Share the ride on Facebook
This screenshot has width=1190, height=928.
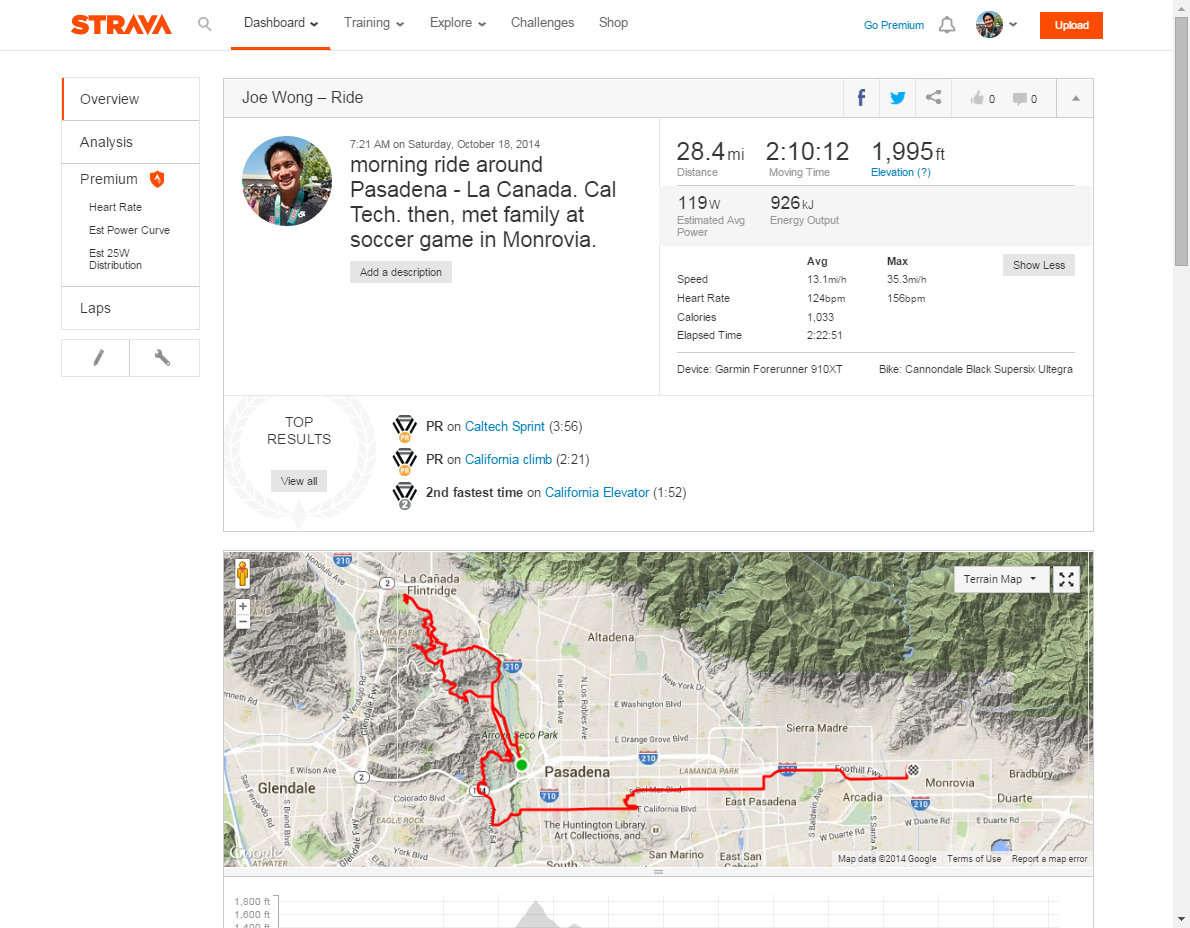[861, 98]
